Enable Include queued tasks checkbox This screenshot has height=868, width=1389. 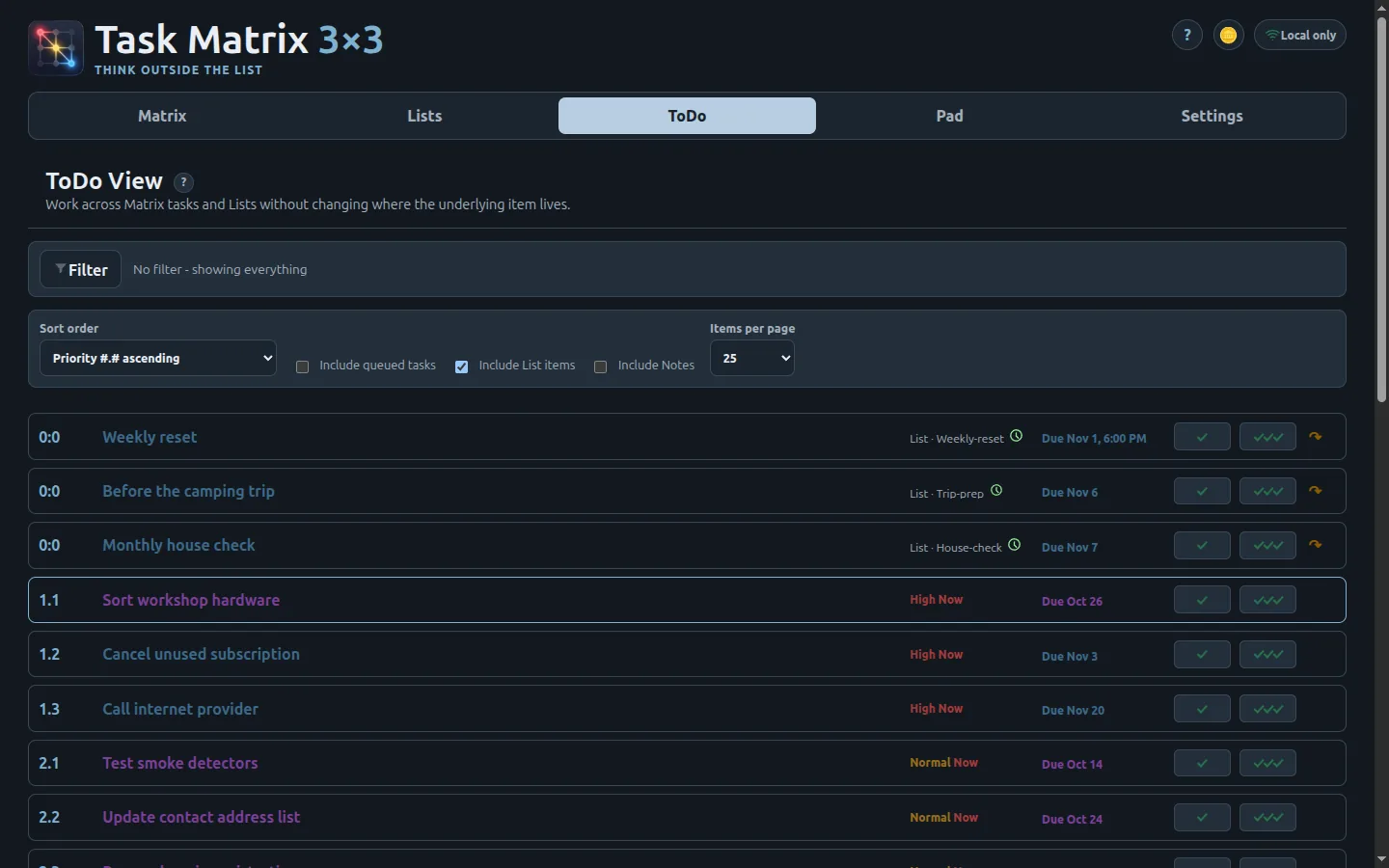click(x=302, y=366)
